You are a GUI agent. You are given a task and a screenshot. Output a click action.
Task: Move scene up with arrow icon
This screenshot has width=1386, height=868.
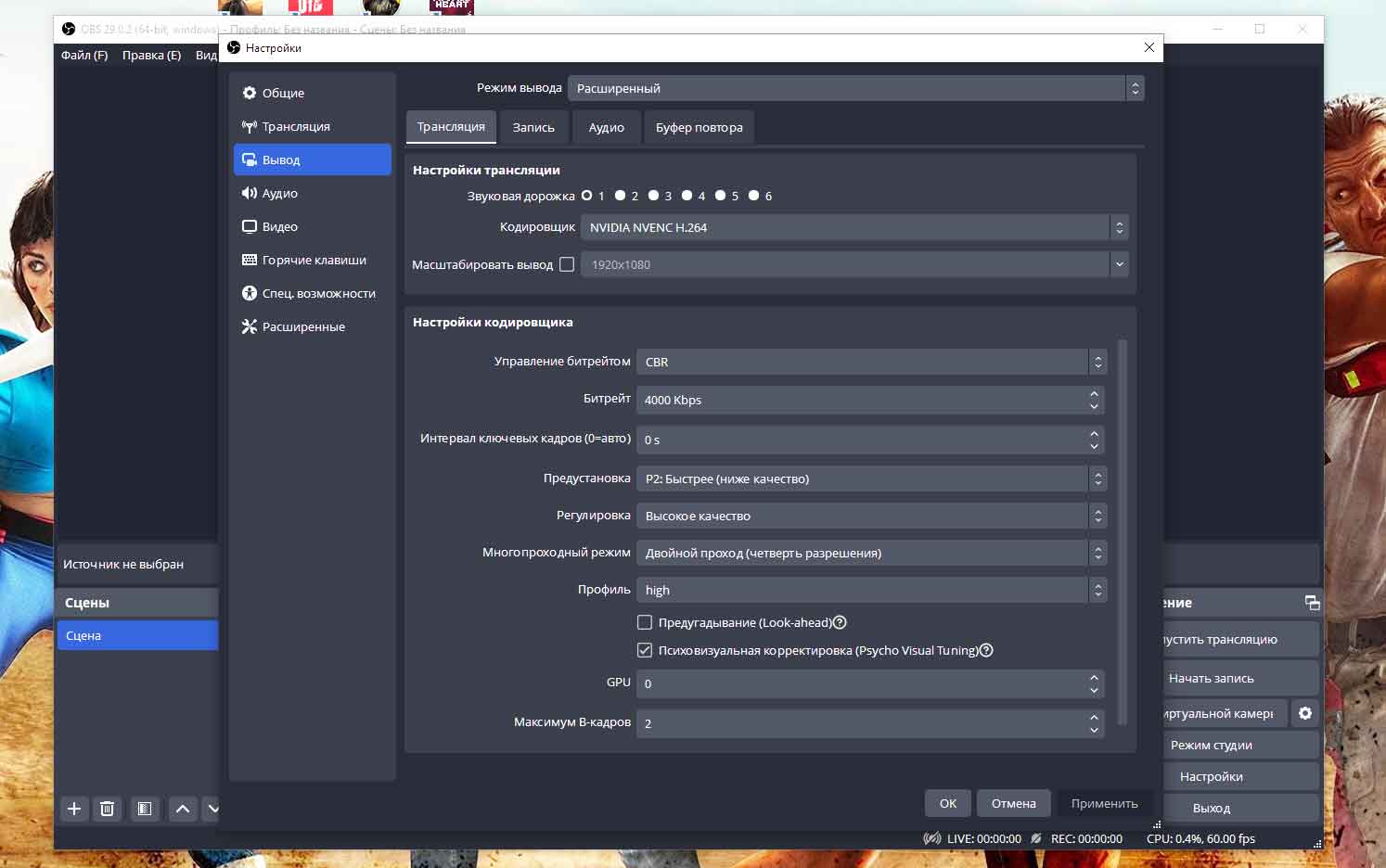click(x=183, y=809)
